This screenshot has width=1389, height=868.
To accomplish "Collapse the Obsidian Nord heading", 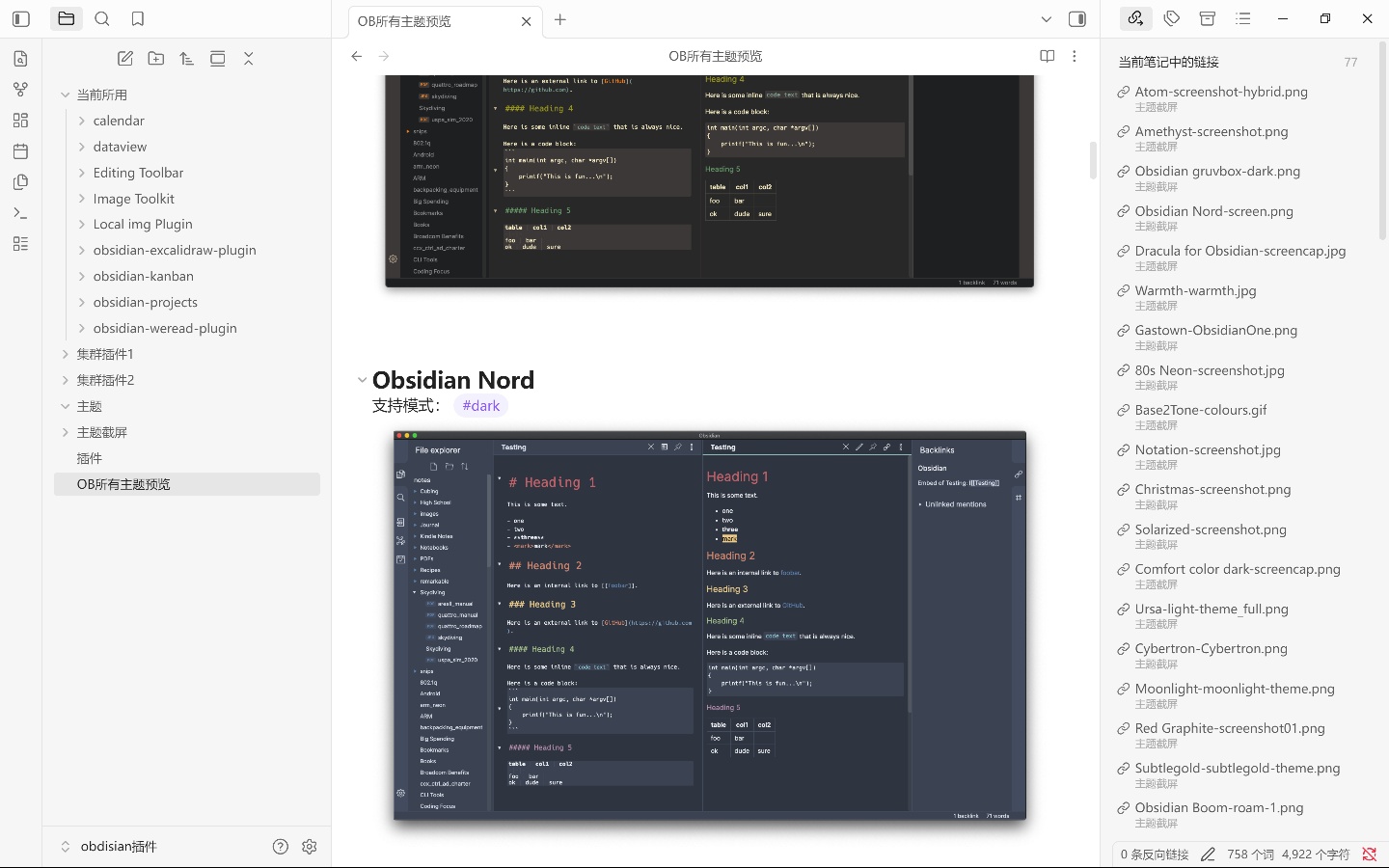I will pos(362,380).
